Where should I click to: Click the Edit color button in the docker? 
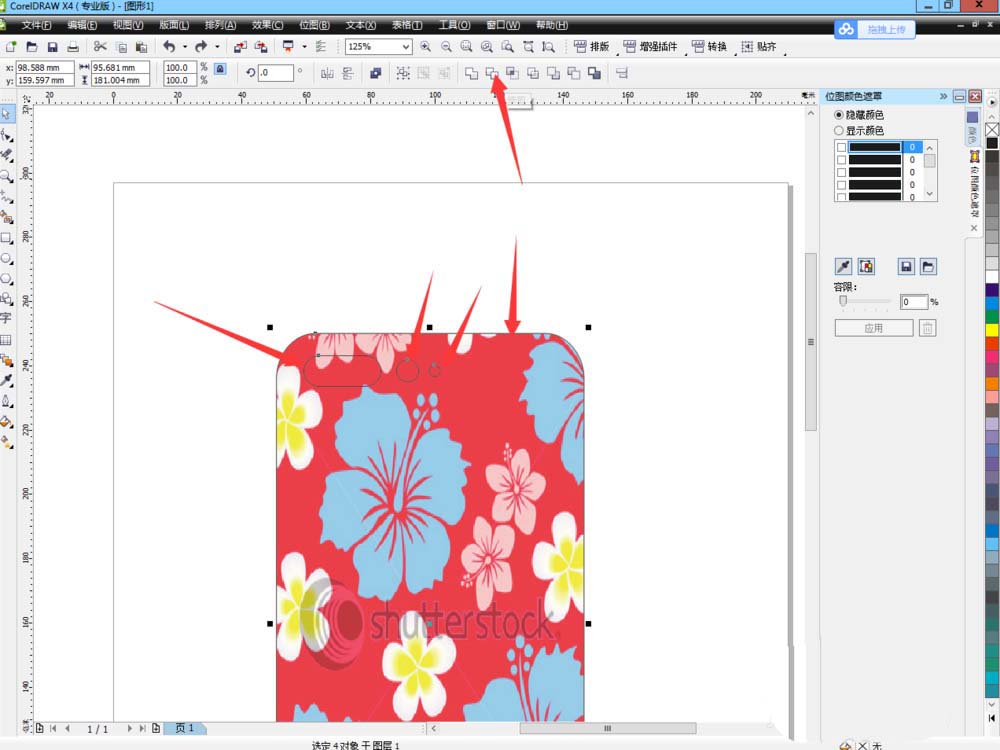866,266
